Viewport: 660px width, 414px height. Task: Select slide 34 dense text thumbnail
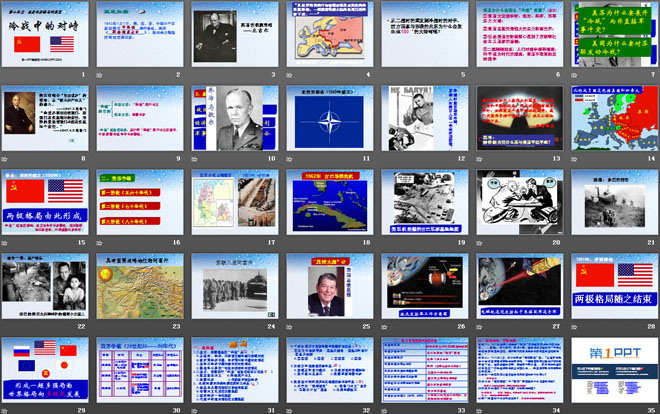(x=520, y=370)
